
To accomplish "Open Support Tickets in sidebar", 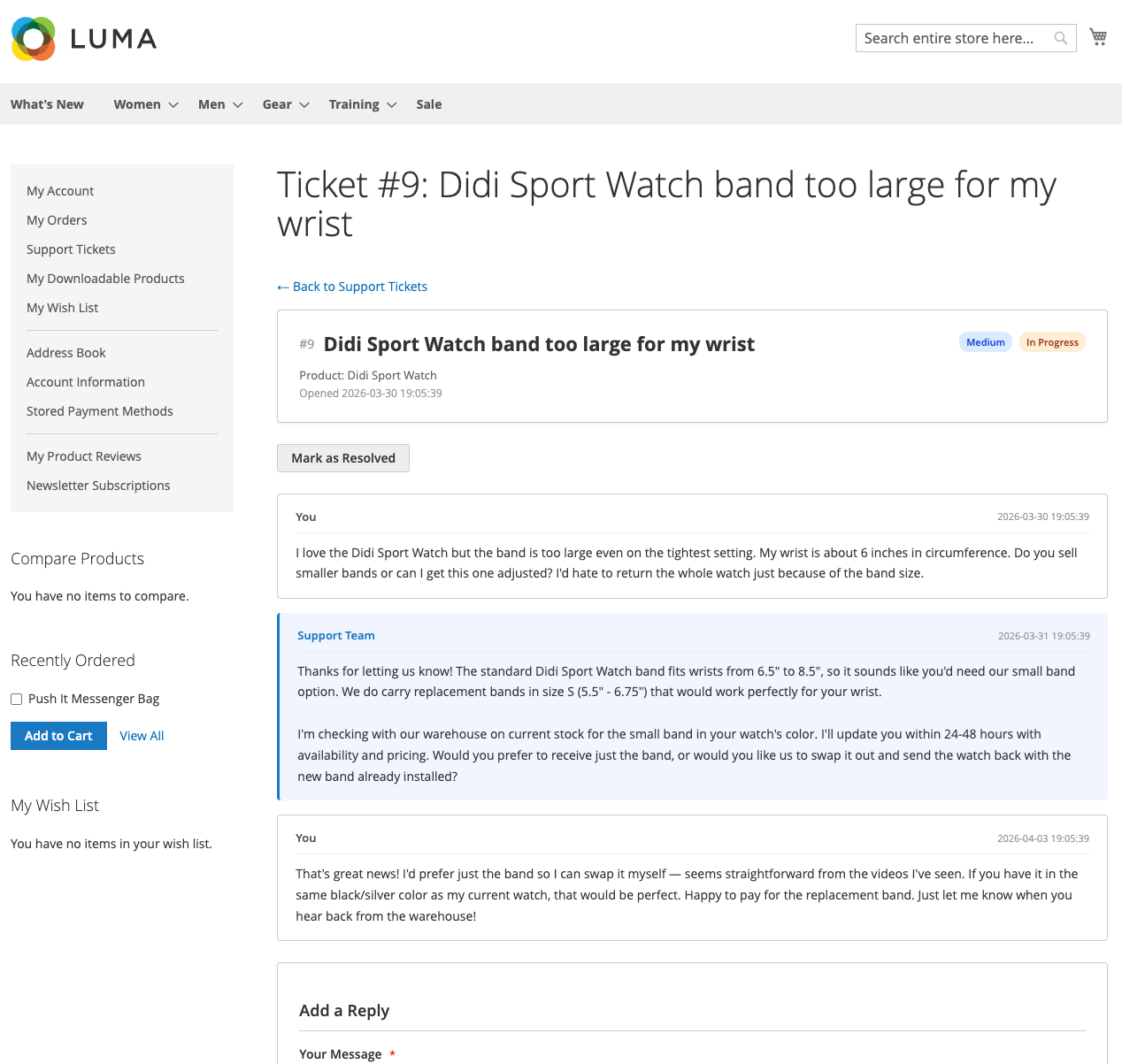I will click(71, 249).
